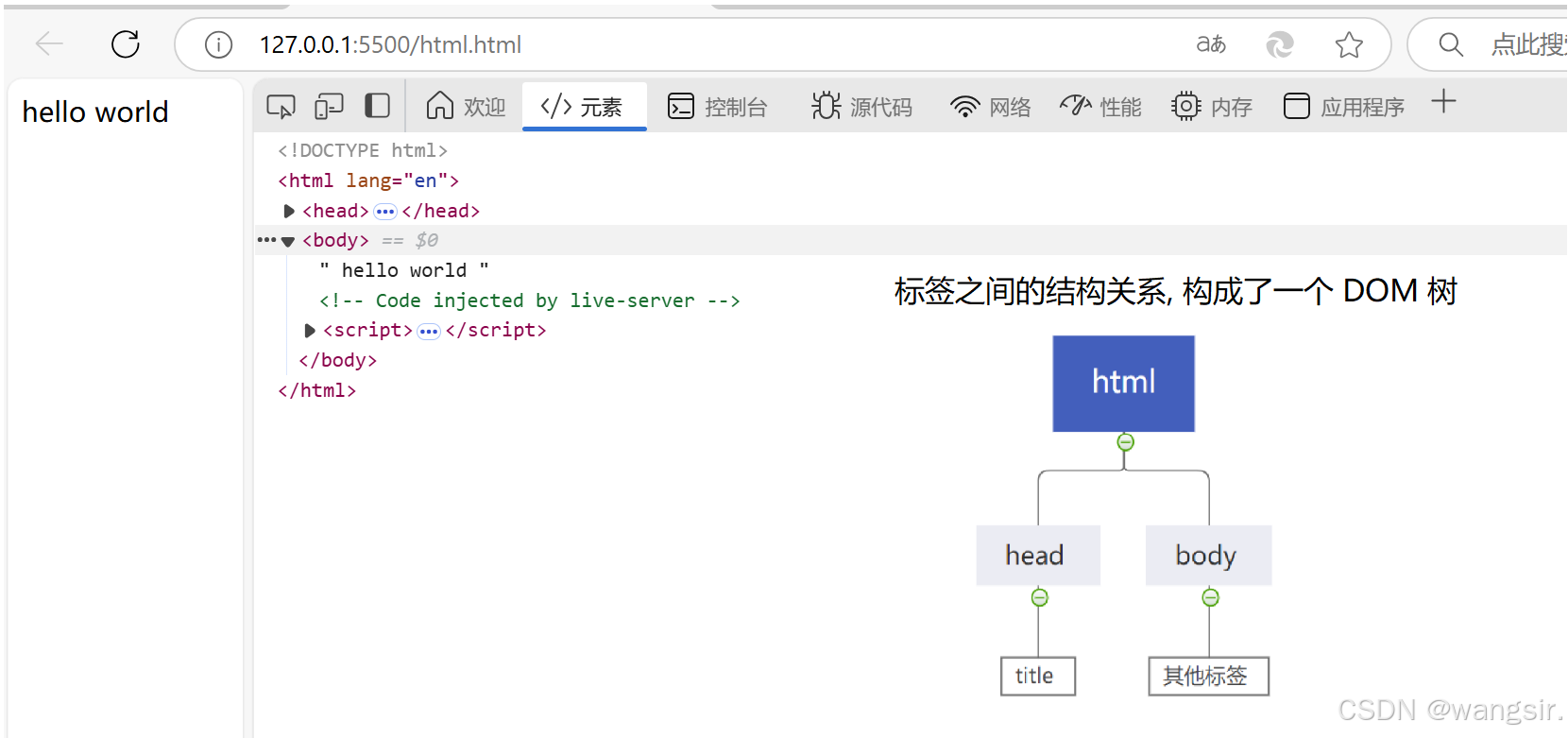Open the 源代码 sources tab

(861, 107)
